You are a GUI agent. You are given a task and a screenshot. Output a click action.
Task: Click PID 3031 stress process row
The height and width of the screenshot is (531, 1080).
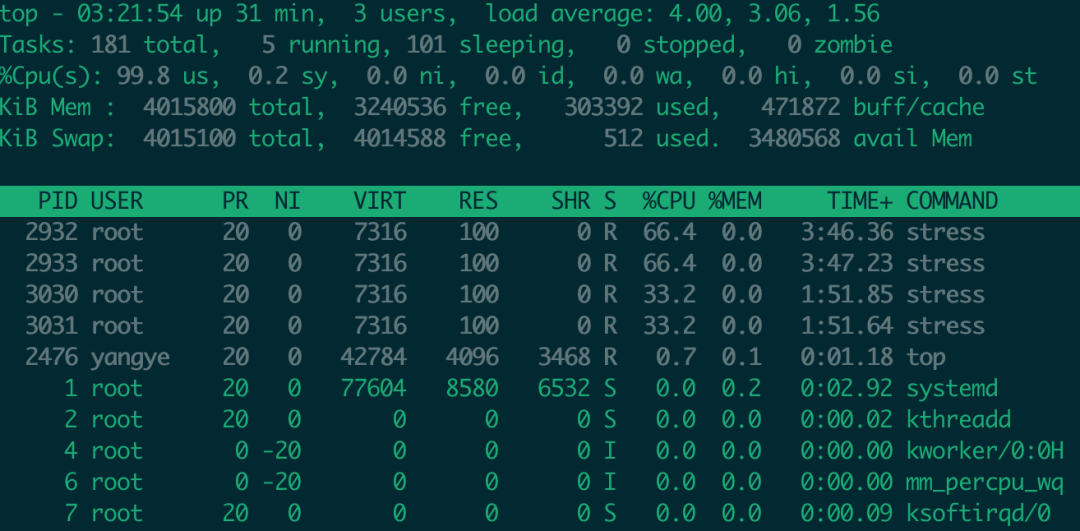click(540, 326)
